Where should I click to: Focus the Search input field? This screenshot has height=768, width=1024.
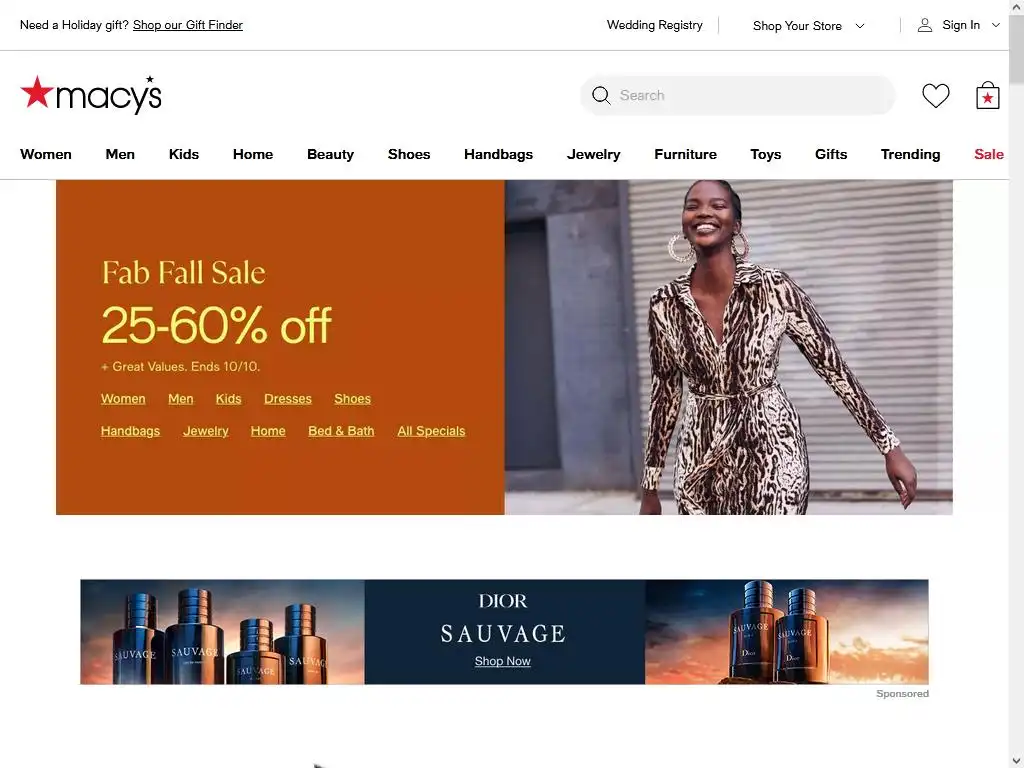[737, 95]
